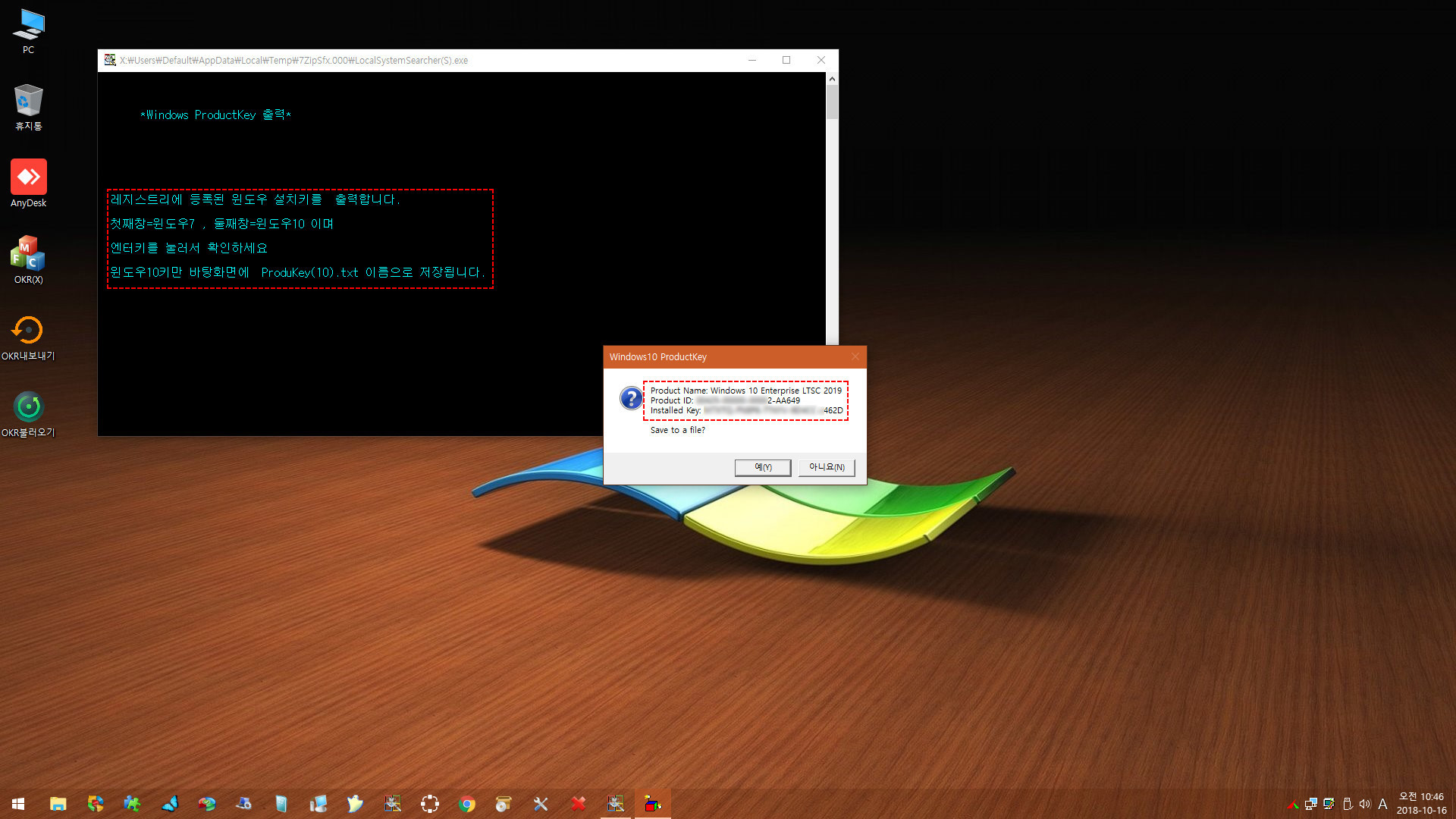Click the 'Save to a file?' text
Image resolution: width=1456 pixels, height=819 pixels.
tap(677, 430)
